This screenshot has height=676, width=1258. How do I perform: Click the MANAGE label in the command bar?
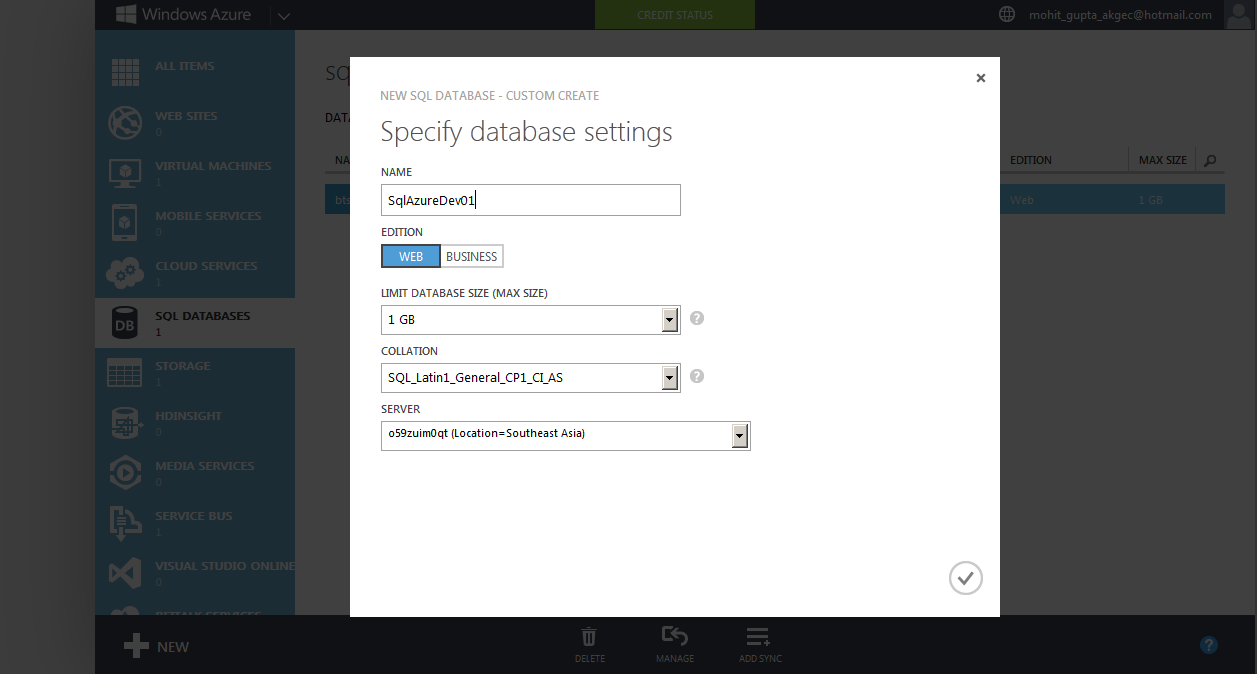coord(675,659)
